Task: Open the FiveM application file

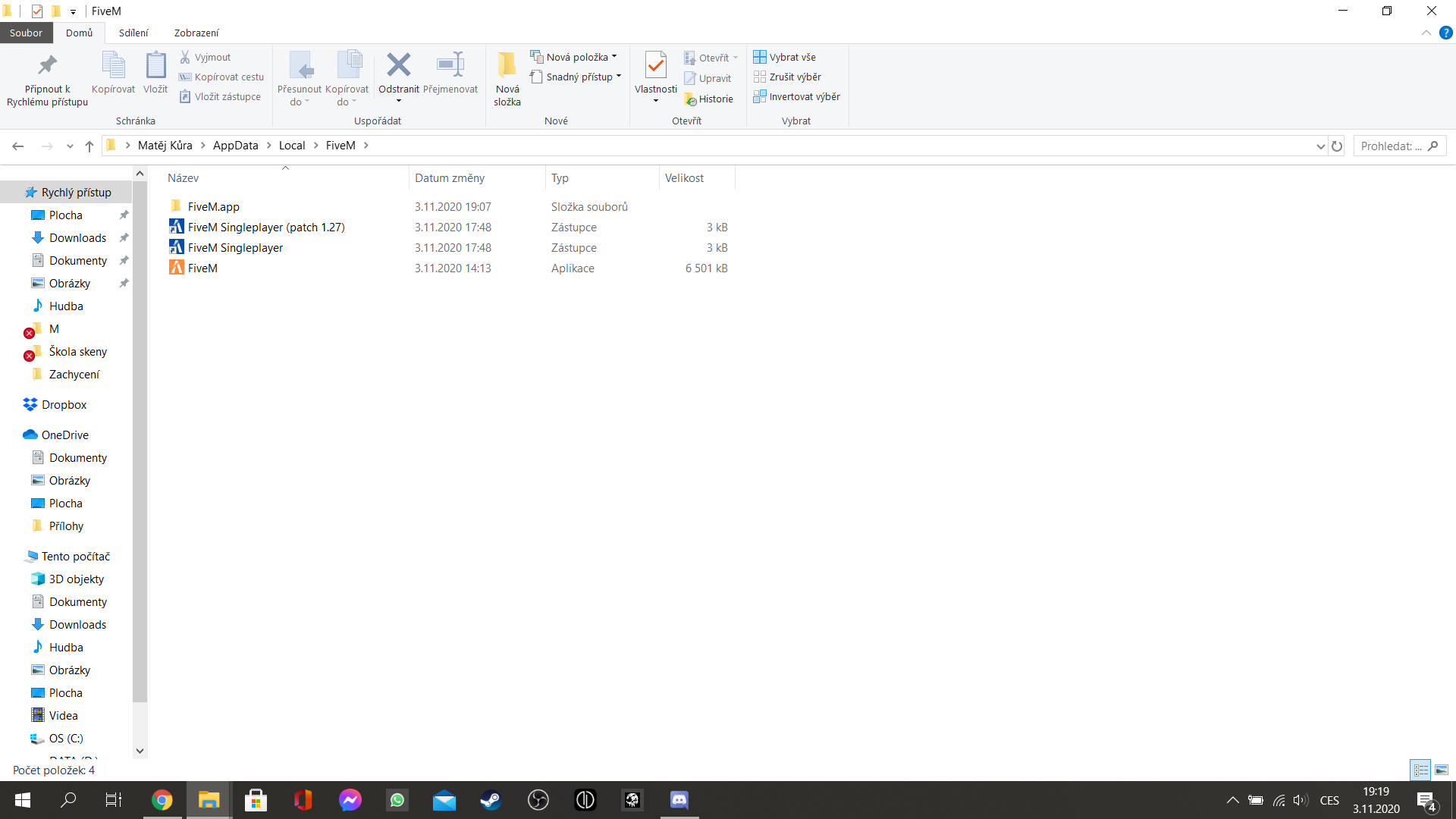Action: [202, 268]
